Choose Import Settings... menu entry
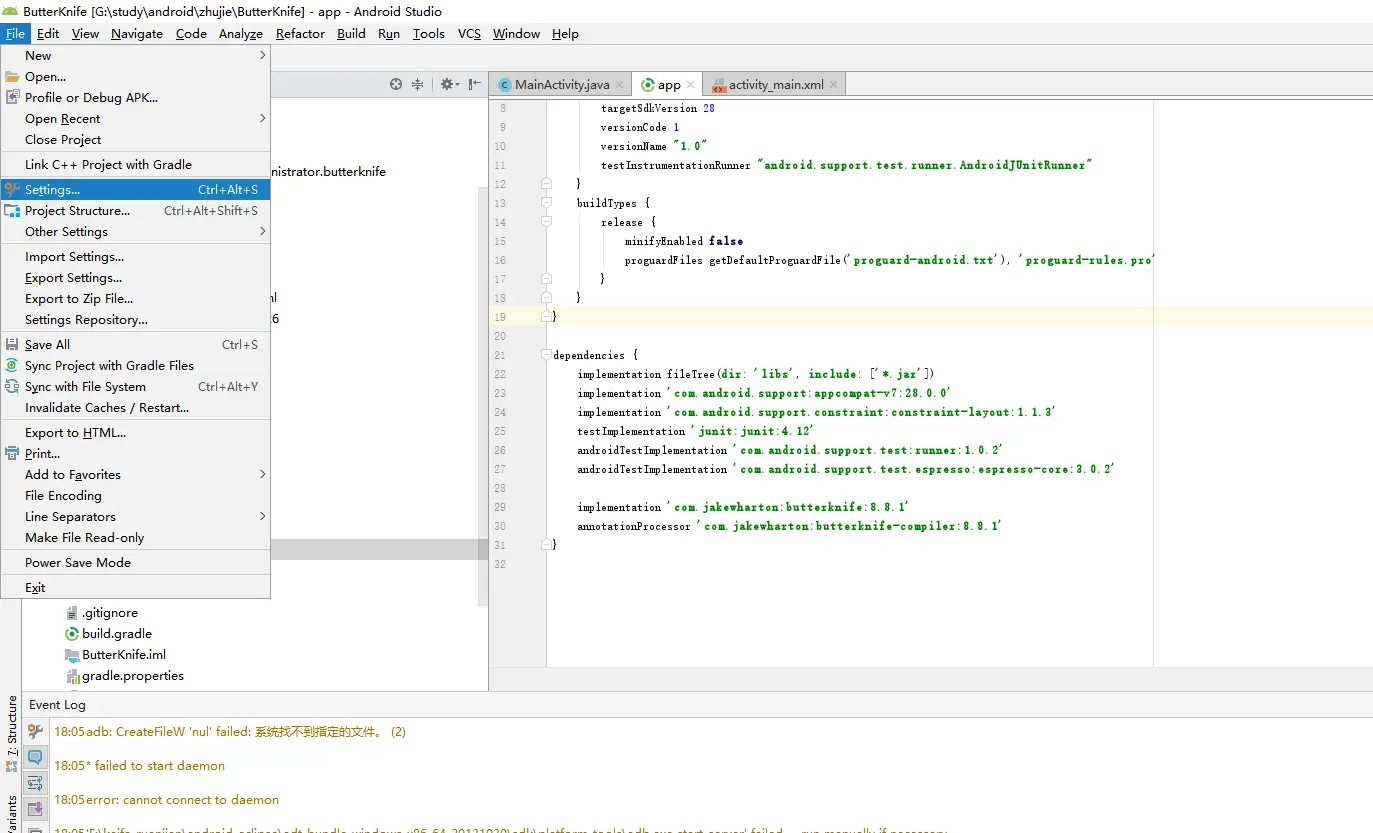The height and width of the screenshot is (833, 1373). coord(135,256)
